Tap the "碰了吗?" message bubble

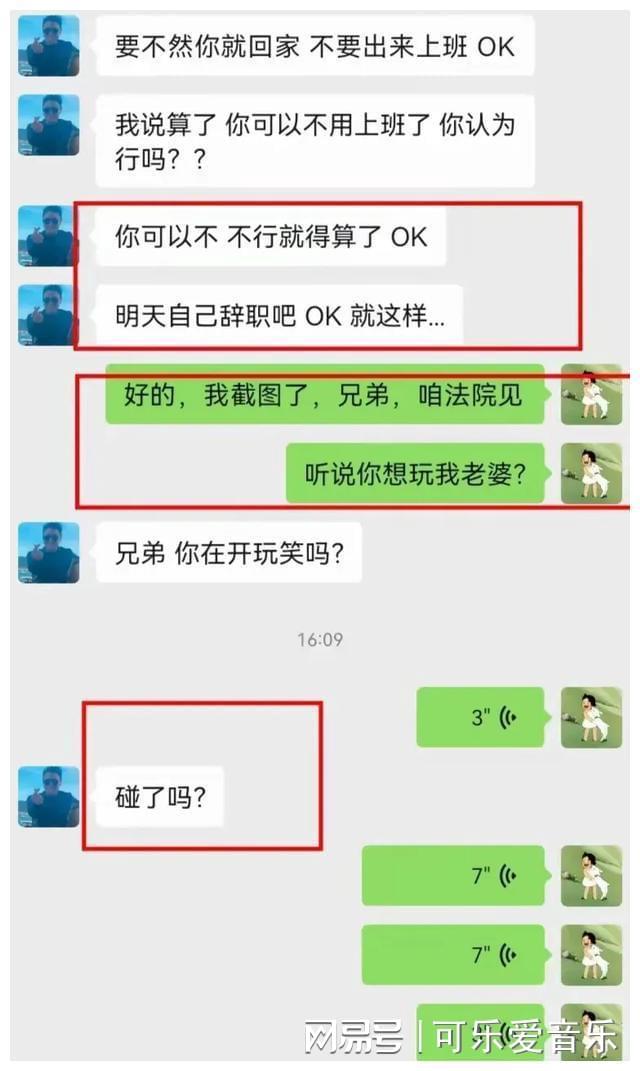click(x=160, y=796)
